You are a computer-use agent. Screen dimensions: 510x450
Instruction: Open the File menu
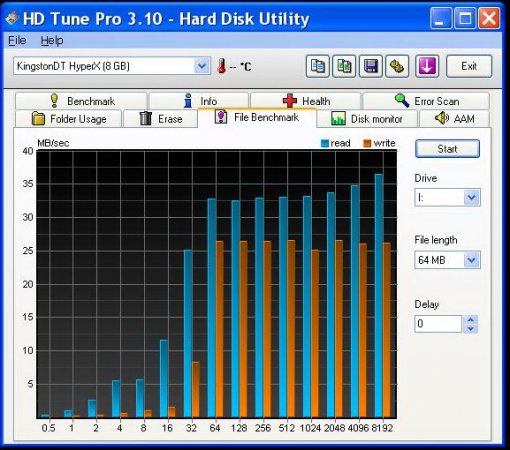(x=17, y=40)
